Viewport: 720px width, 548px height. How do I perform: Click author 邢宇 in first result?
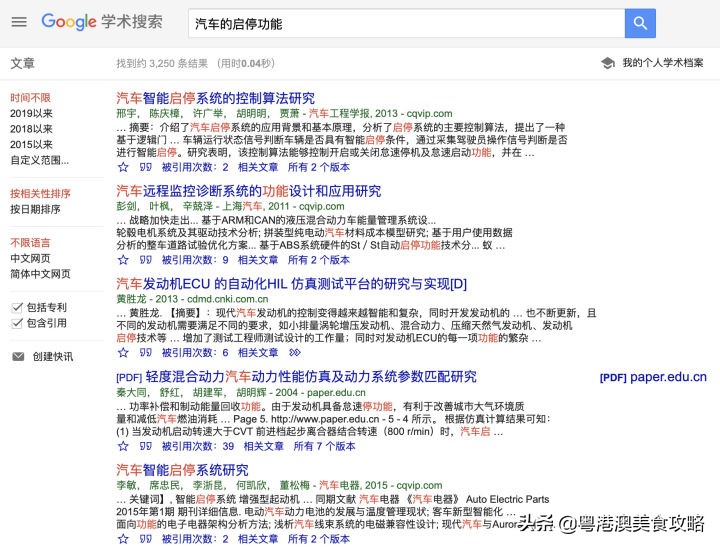click(x=126, y=113)
